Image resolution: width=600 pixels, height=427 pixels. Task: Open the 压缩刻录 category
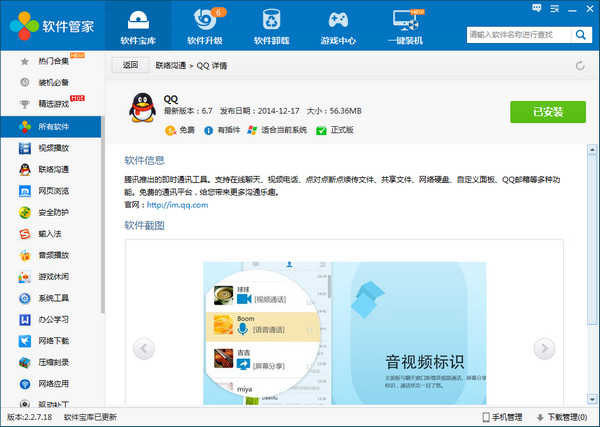point(53,362)
